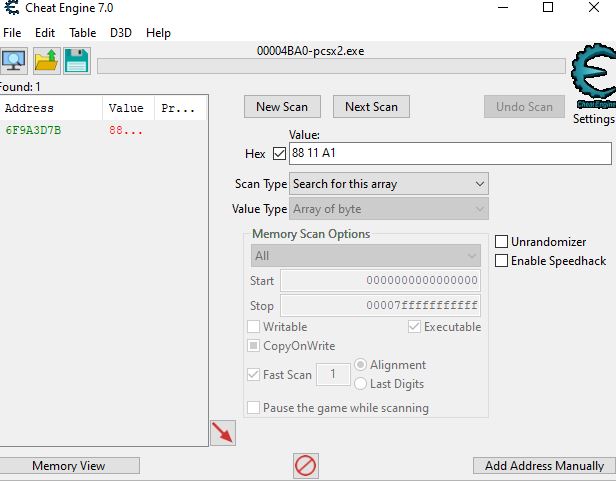Click the 00004BA0-pcsx2.exe process label
The height and width of the screenshot is (481, 616).
tap(310, 51)
